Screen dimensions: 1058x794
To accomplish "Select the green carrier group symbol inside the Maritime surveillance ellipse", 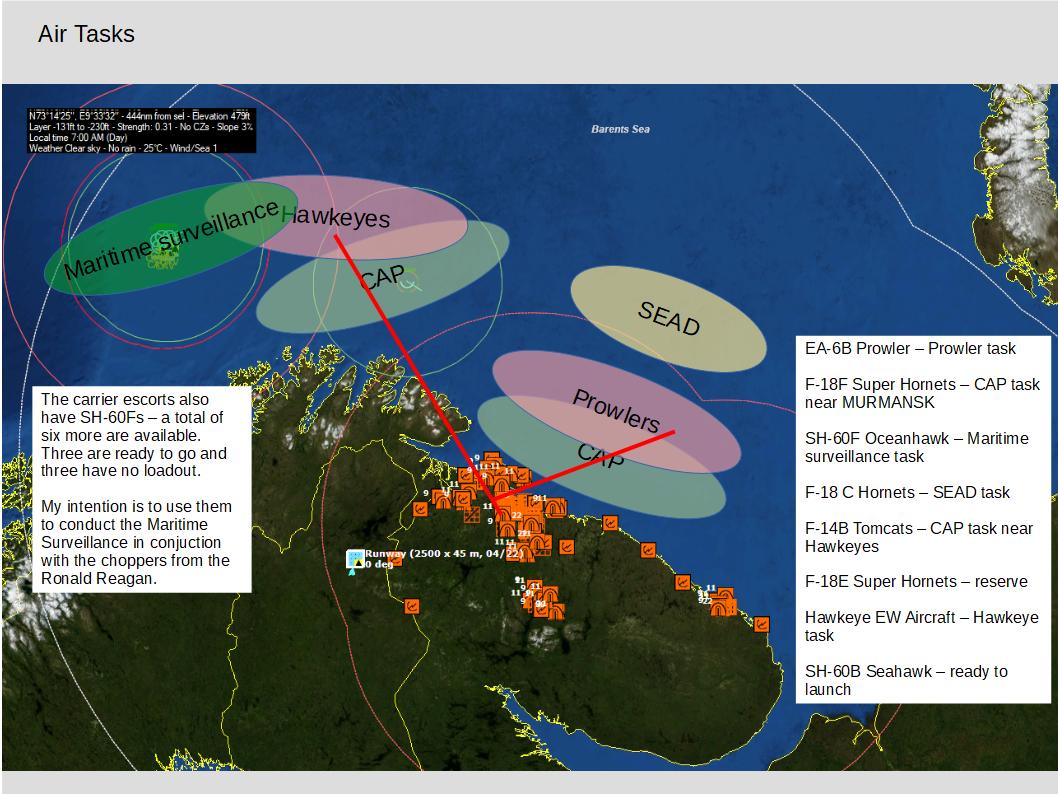I will click(163, 246).
